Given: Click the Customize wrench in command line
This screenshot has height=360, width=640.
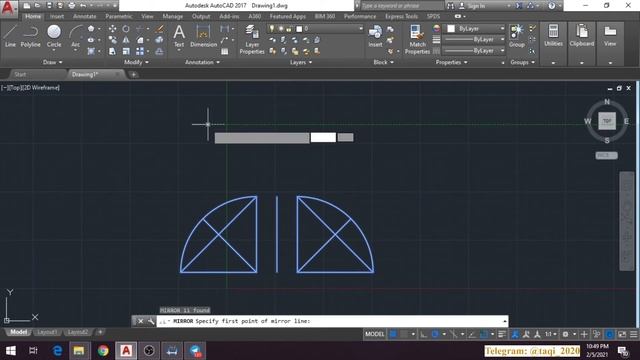Looking at the screenshot, I should [151, 321].
